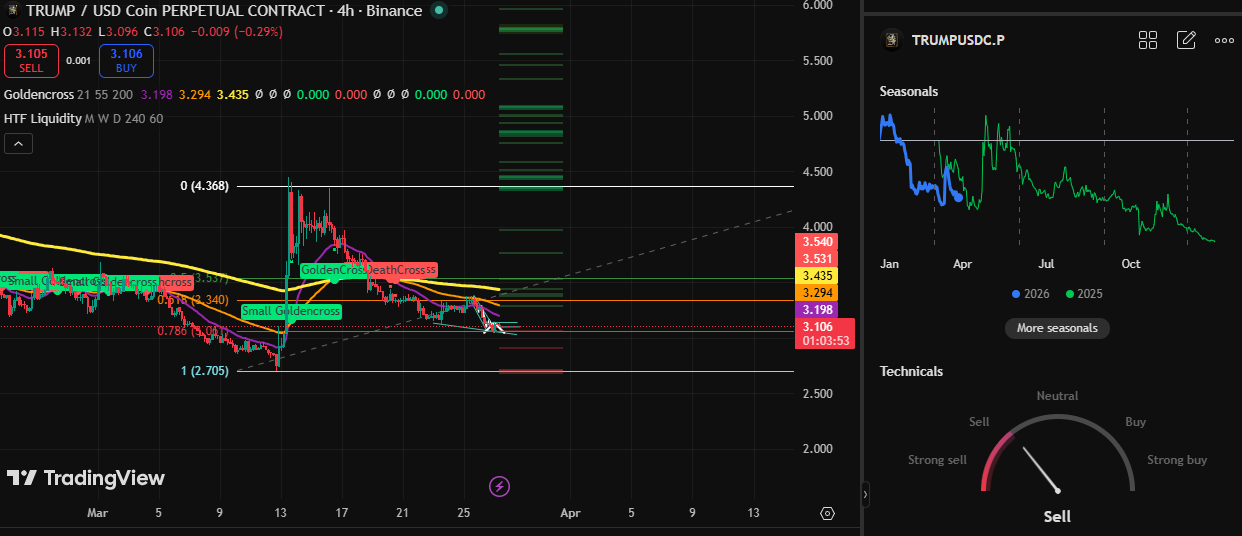Open chart time axis settings gear
The image size is (1242, 536).
click(827, 513)
